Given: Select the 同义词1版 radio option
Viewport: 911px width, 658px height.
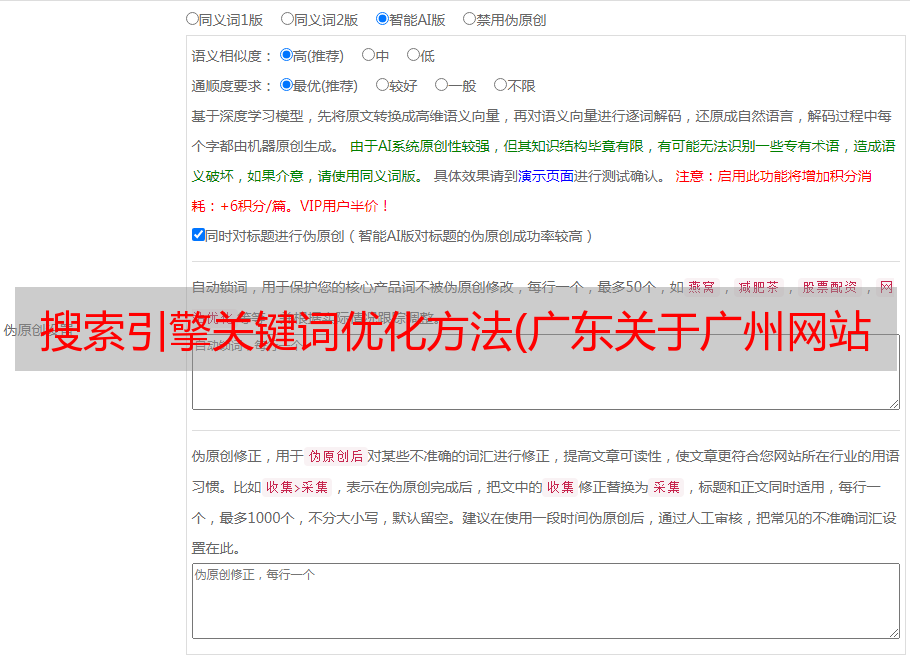Looking at the screenshot, I should pyautogui.click(x=192, y=19).
